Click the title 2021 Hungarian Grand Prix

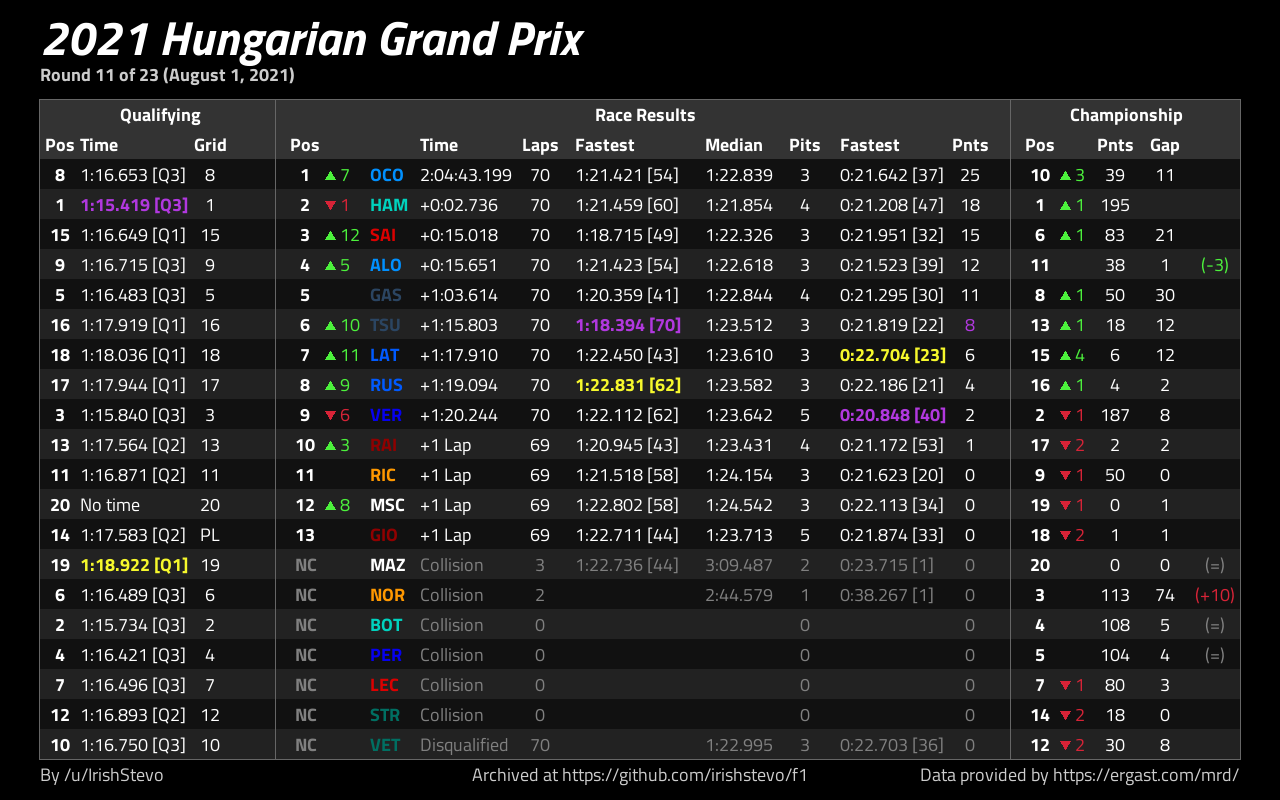click(313, 40)
